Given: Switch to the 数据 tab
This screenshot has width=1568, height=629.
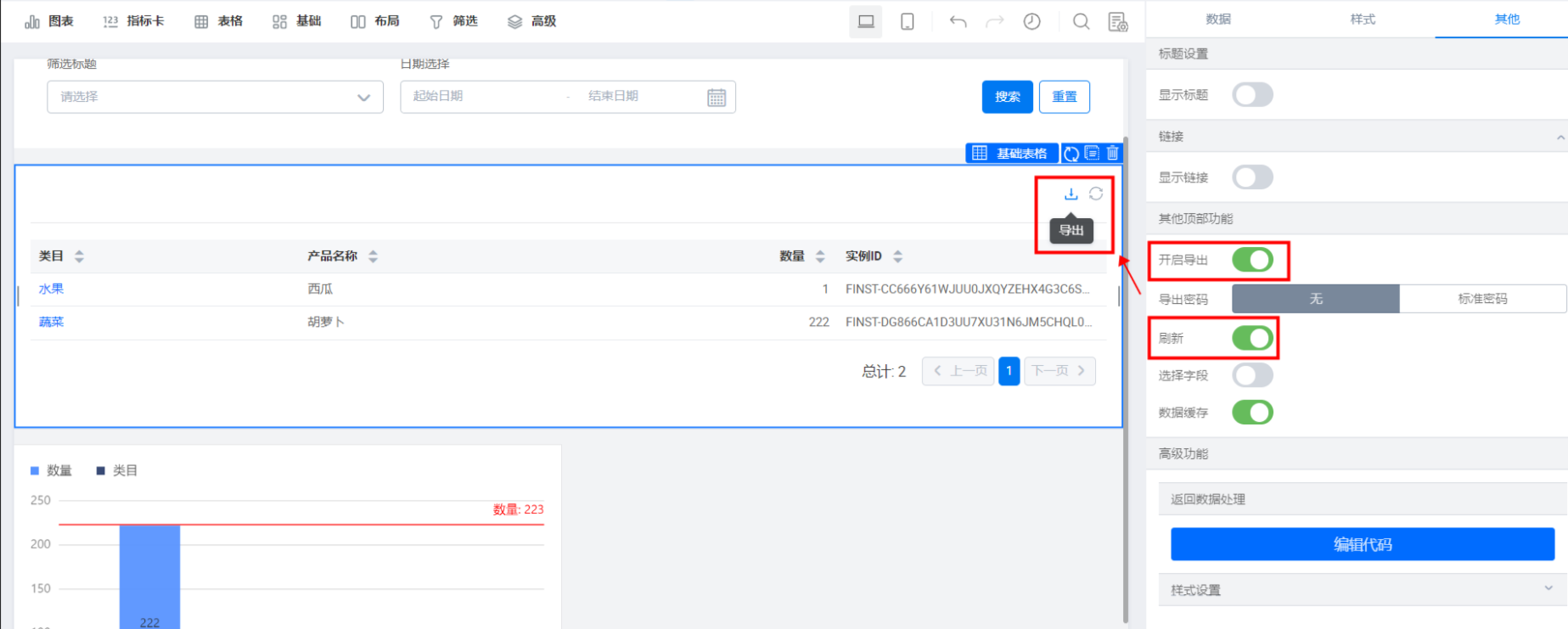Looking at the screenshot, I should (1218, 20).
